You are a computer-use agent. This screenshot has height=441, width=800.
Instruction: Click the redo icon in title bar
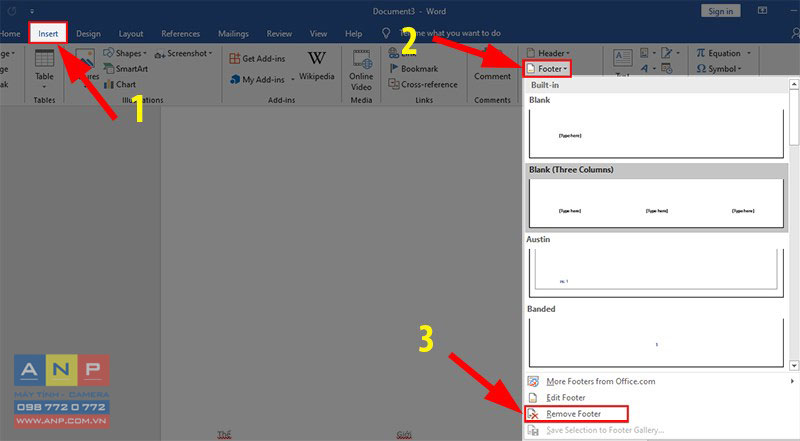coord(11,11)
